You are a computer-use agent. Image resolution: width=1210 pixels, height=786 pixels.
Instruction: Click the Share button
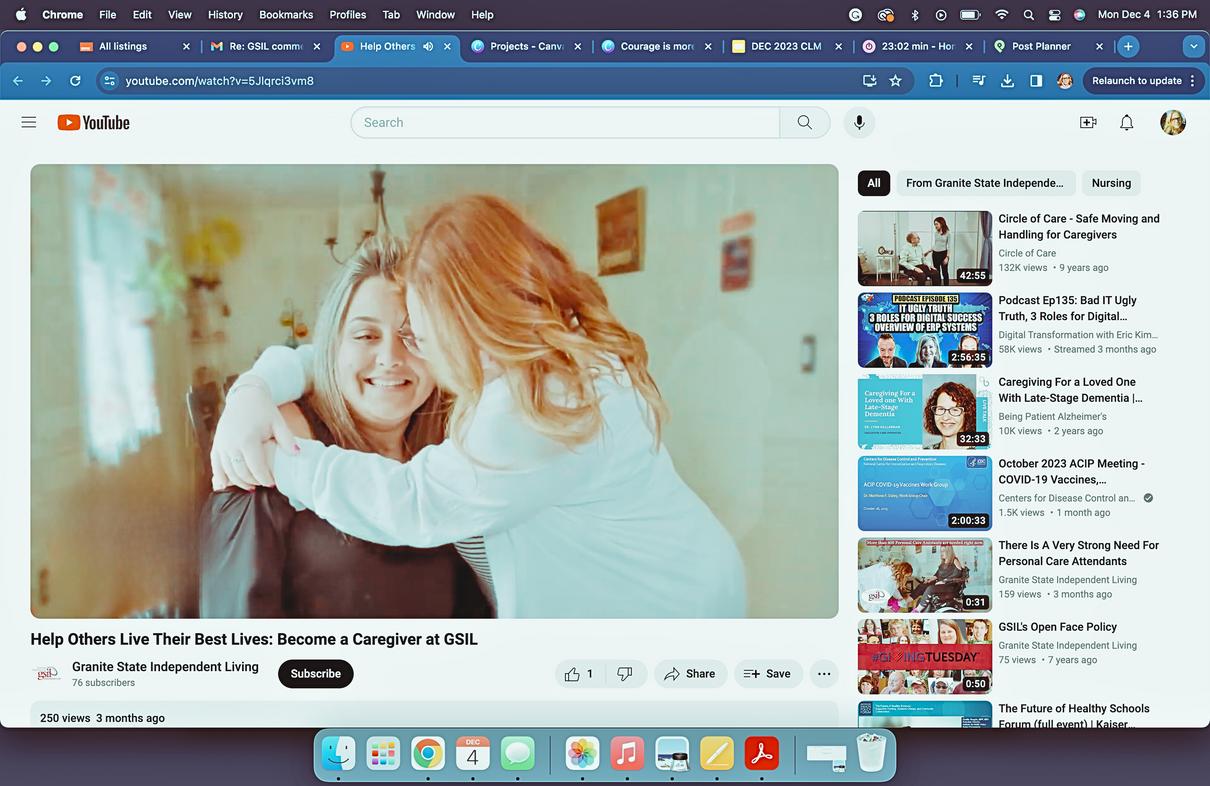690,674
